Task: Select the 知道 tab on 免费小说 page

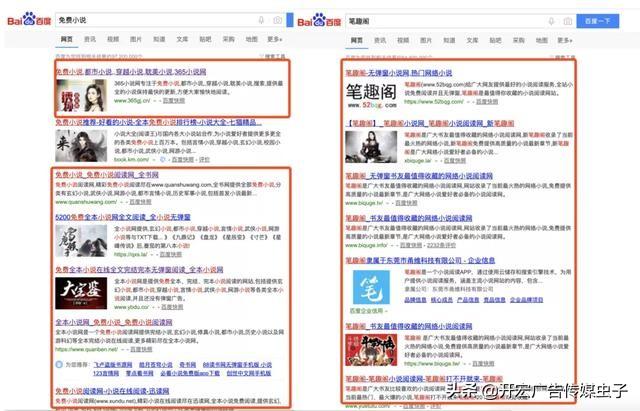Action: coord(159,39)
